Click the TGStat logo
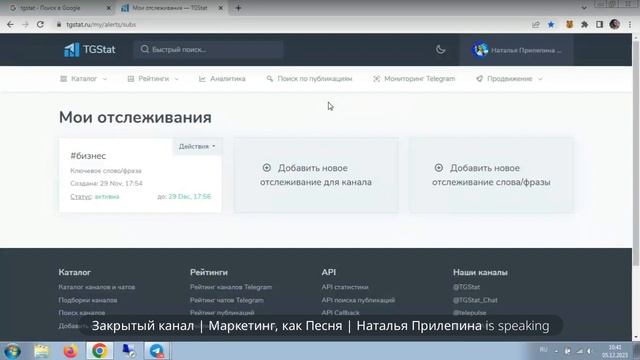This screenshot has width=640, height=360. pos(89,50)
